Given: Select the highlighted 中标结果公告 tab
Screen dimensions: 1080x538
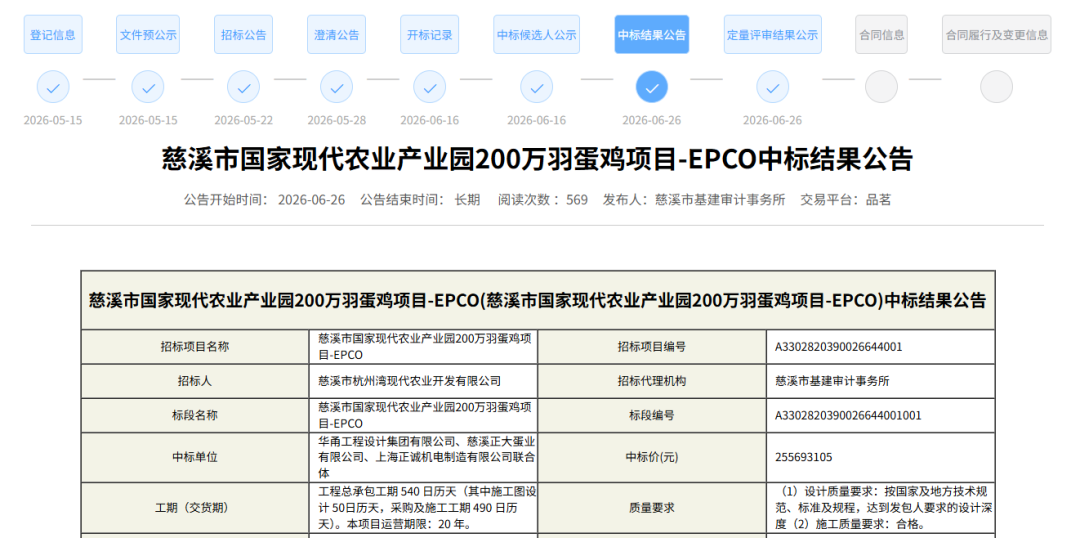Looking at the screenshot, I should click(x=652, y=34).
